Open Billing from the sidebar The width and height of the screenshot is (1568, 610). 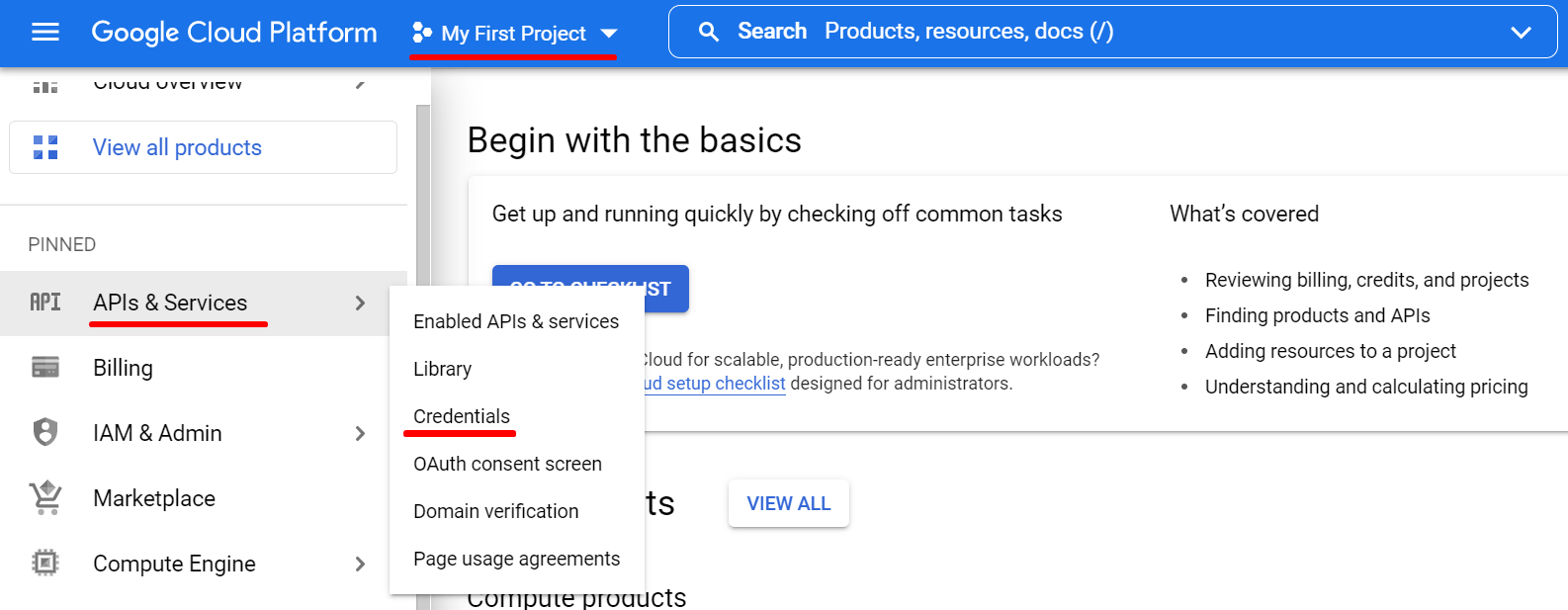pyautogui.click(x=204, y=368)
